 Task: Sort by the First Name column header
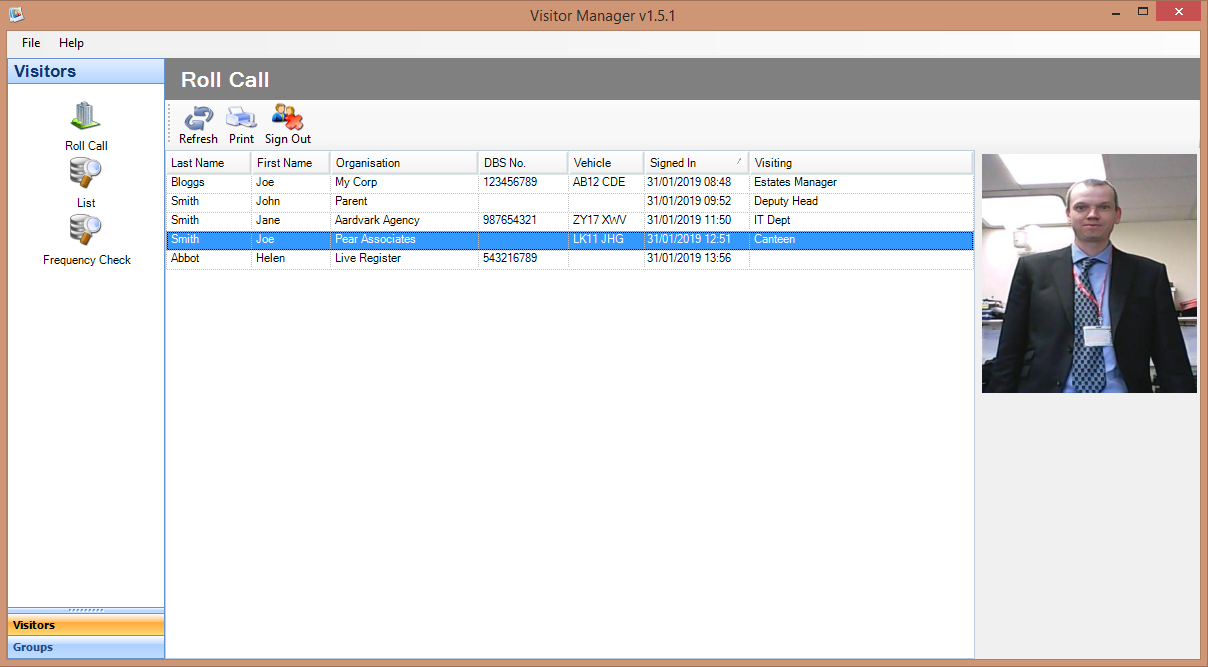(x=291, y=163)
